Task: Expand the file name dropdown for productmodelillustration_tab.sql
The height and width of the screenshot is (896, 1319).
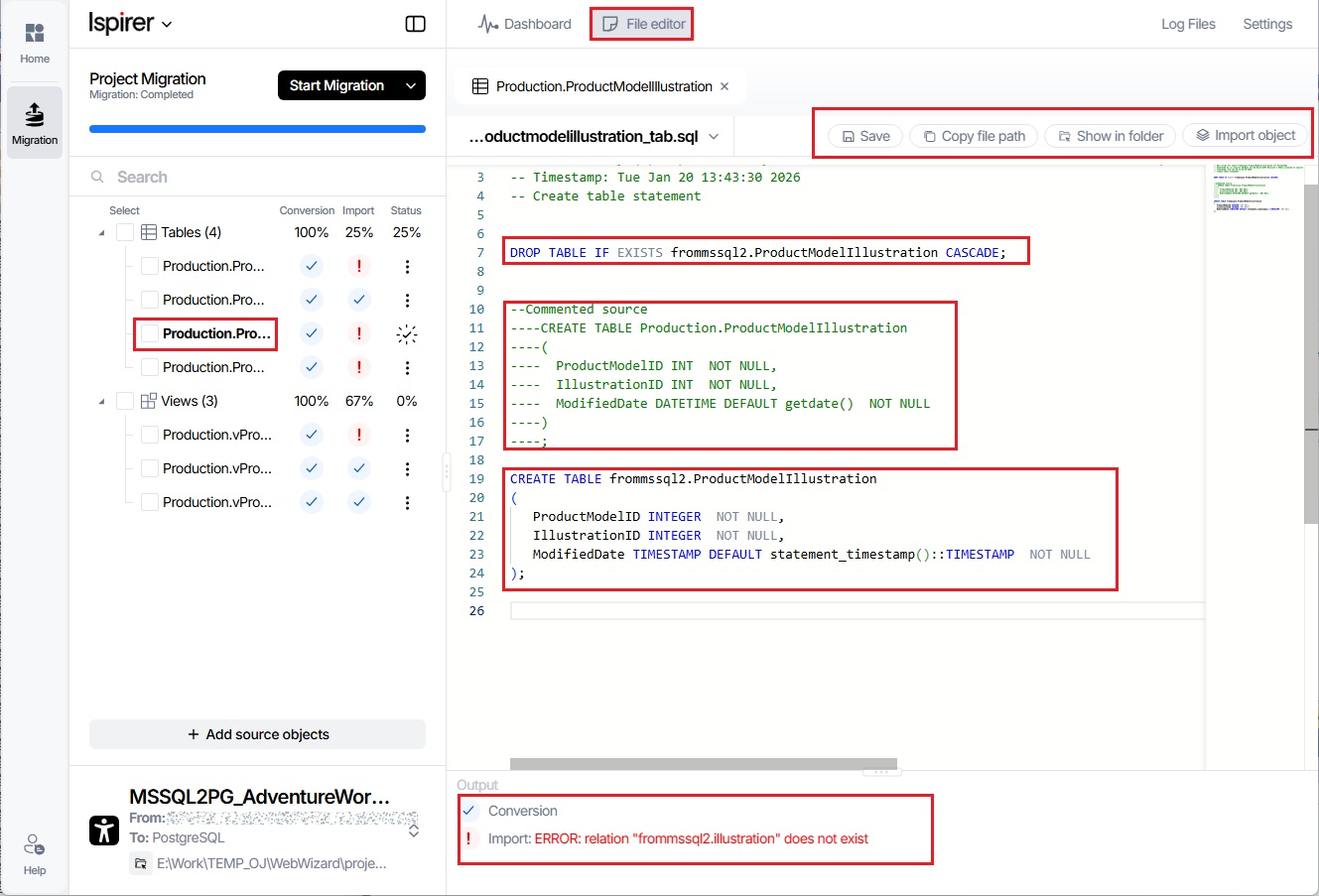Action: [714, 137]
